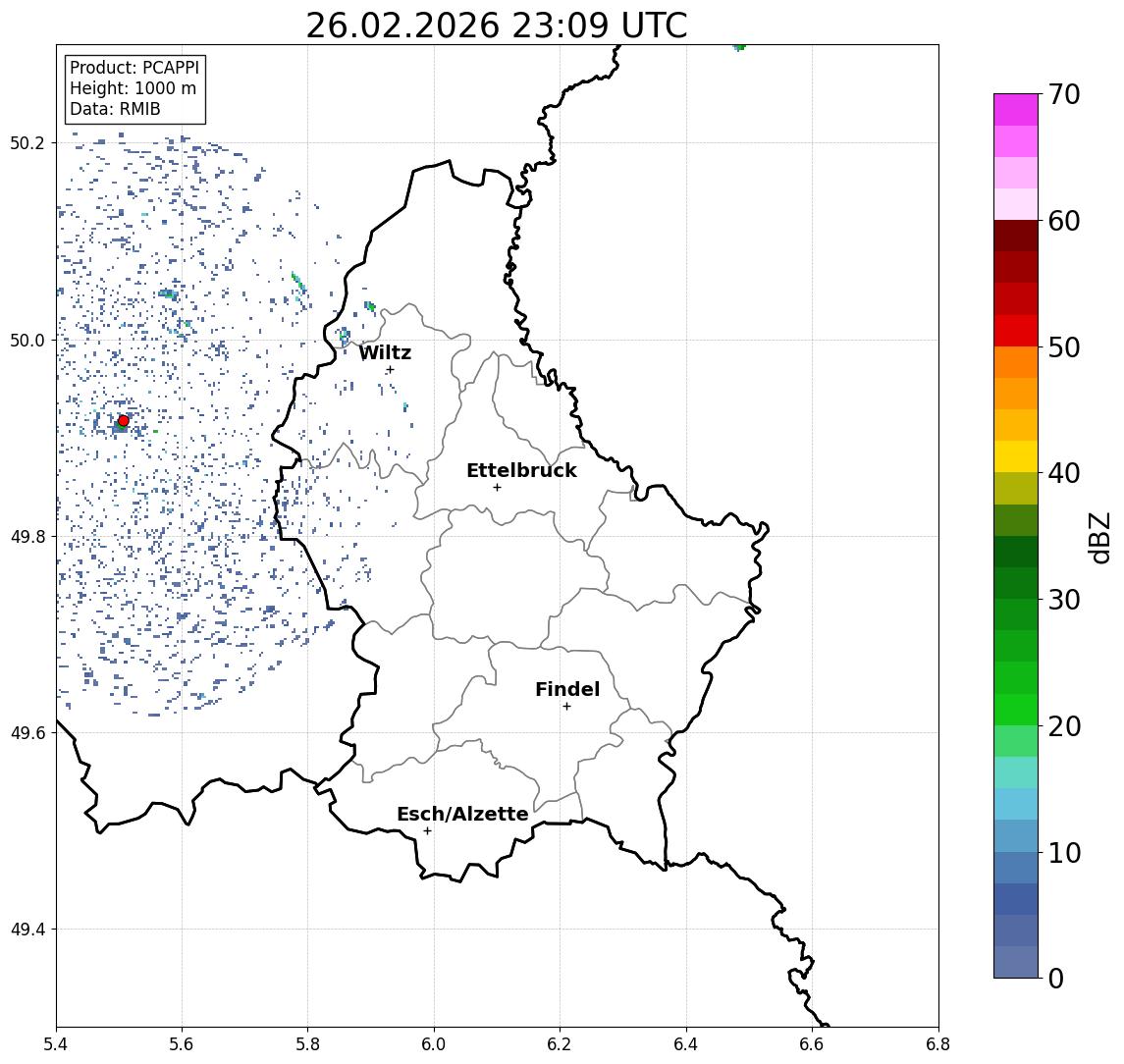Image resolution: width=1124 pixels, height=1064 pixels.
Task: Click the Wiltz station cross marker
Action: coord(390,370)
